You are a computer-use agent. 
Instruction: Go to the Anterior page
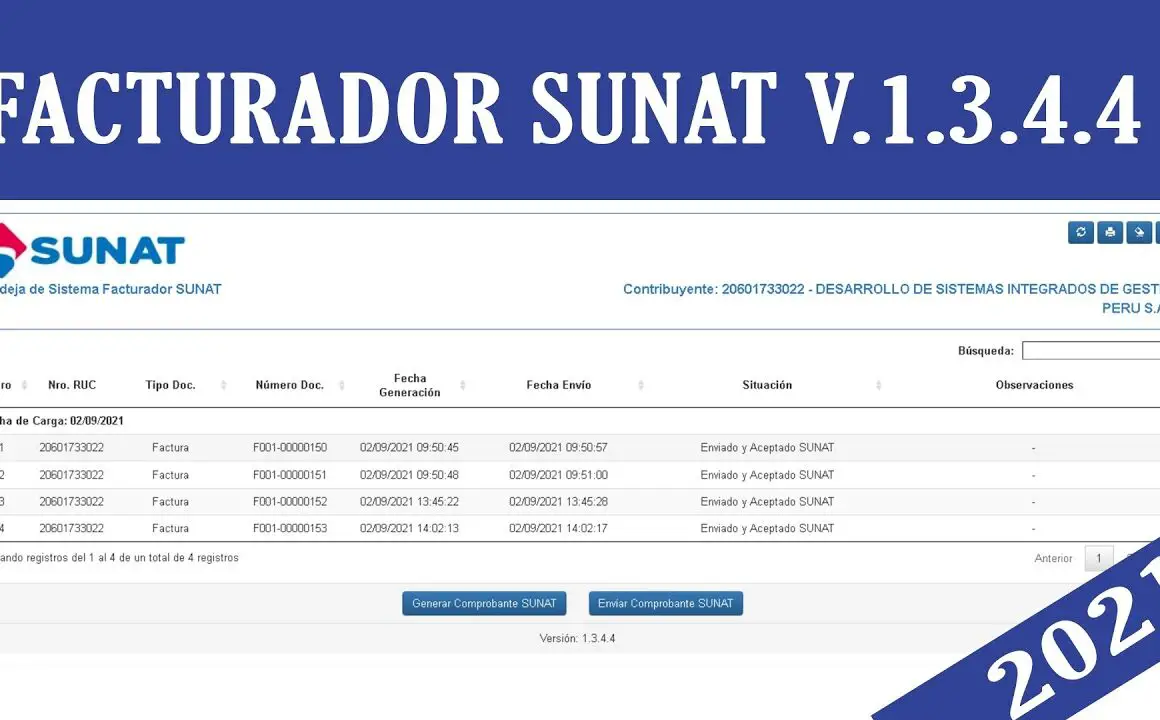1053,559
